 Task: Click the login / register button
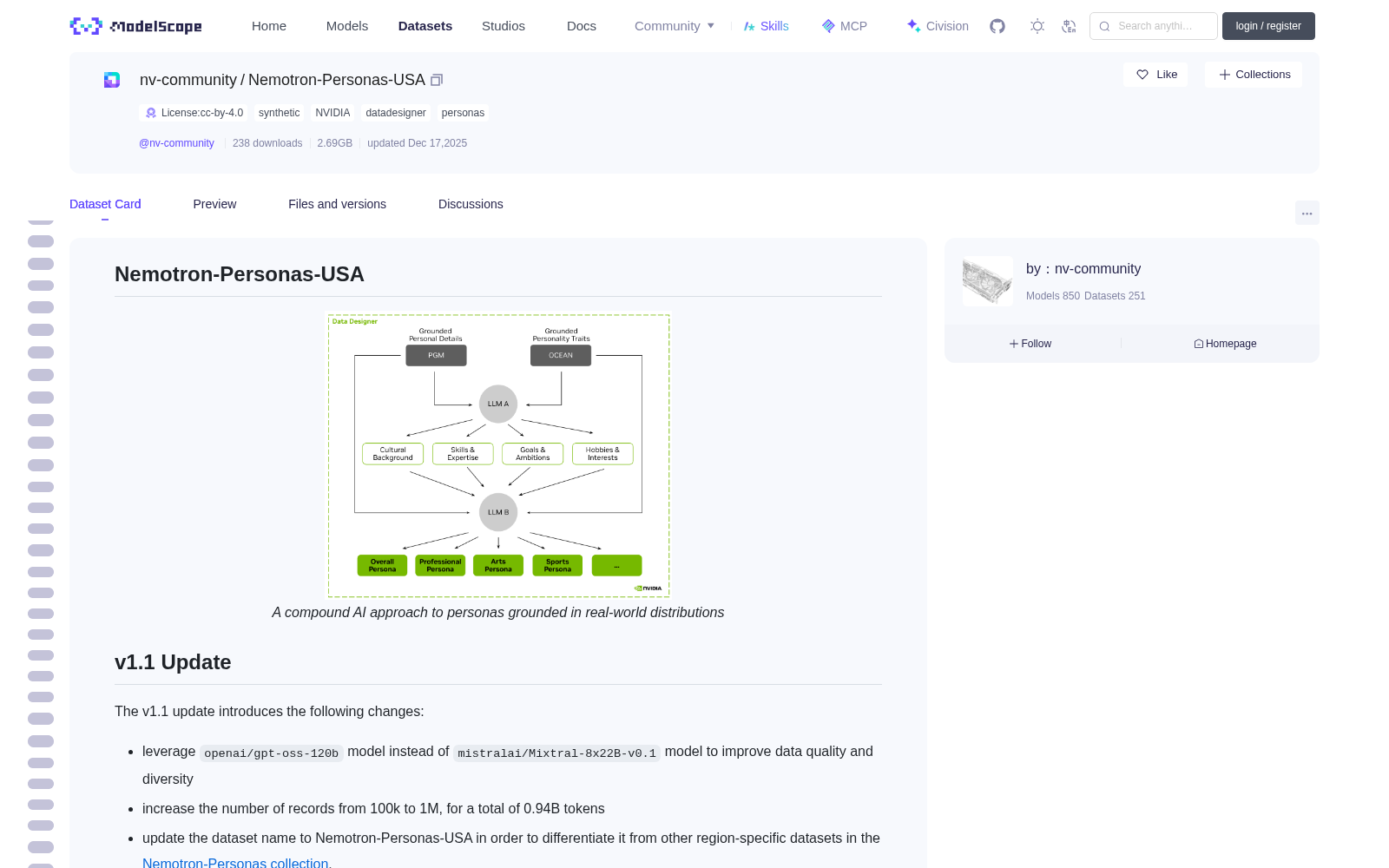(x=1268, y=26)
